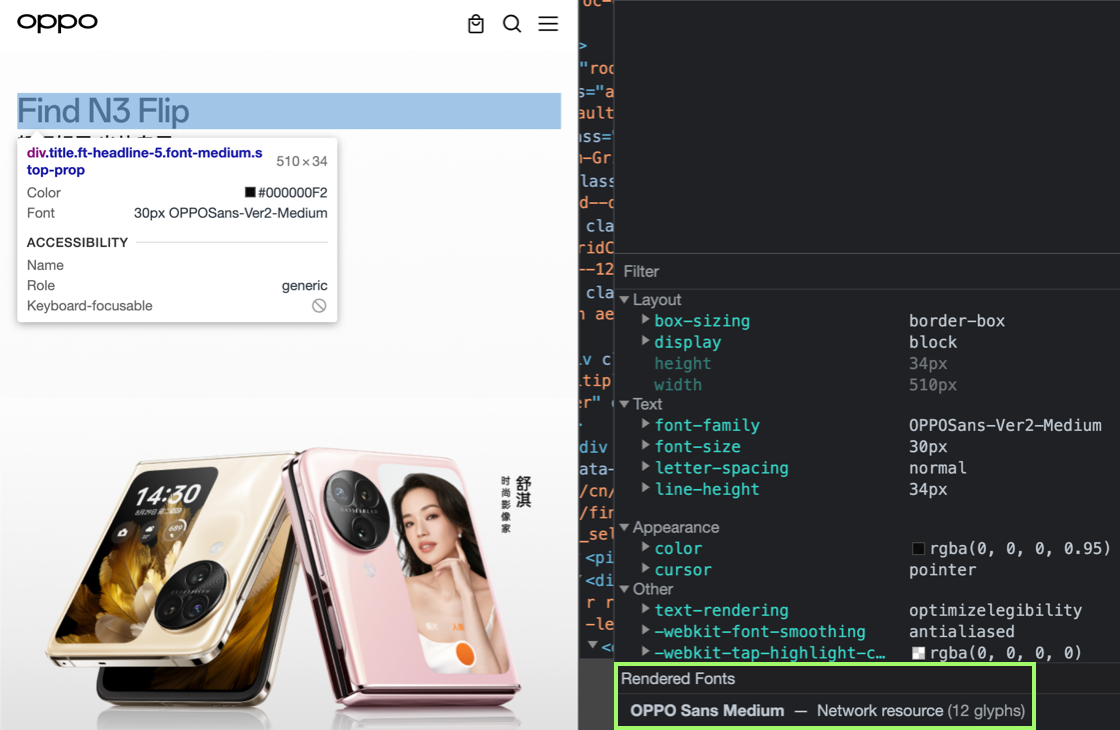Collapse the Text group
Screen dimensions: 1120x730
tap(625, 404)
